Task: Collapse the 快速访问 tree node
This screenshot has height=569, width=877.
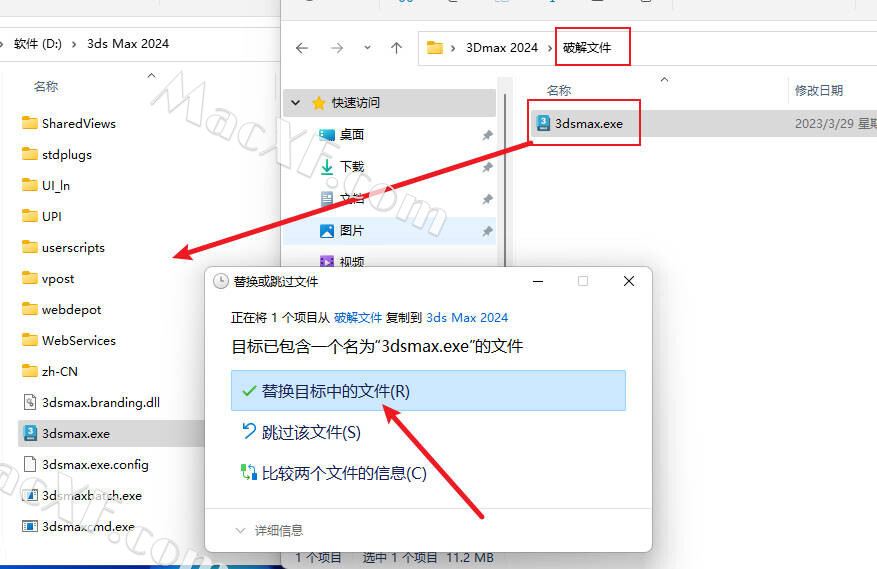Action: click(x=296, y=103)
